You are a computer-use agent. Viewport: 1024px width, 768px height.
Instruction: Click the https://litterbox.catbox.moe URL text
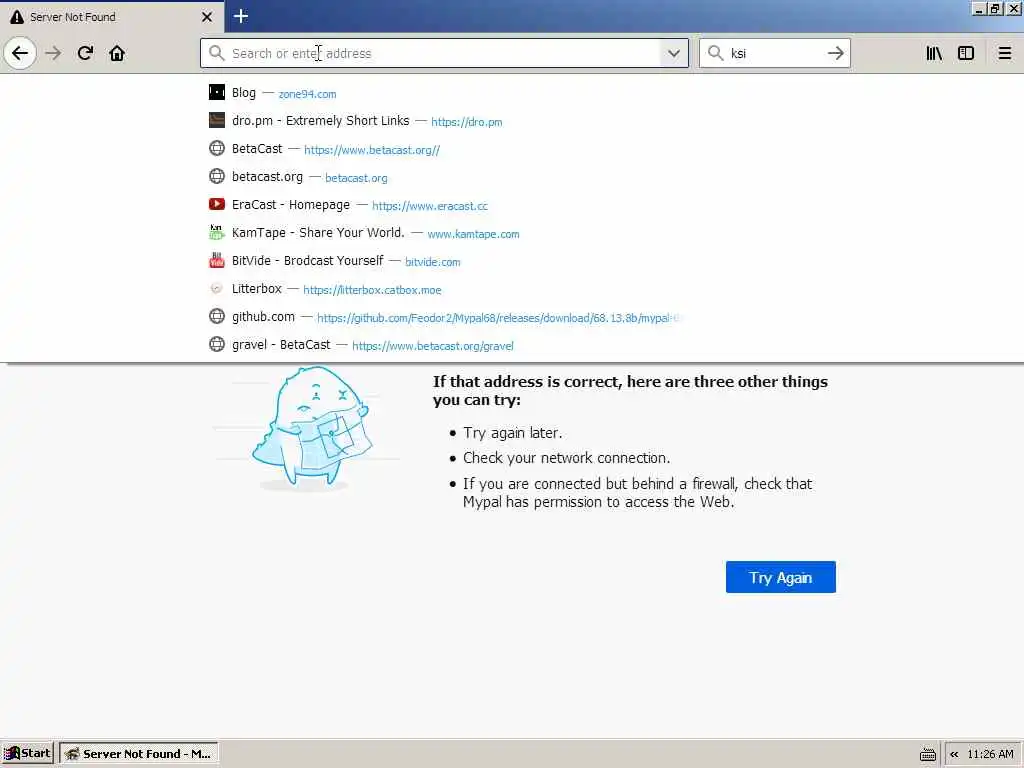click(x=372, y=291)
